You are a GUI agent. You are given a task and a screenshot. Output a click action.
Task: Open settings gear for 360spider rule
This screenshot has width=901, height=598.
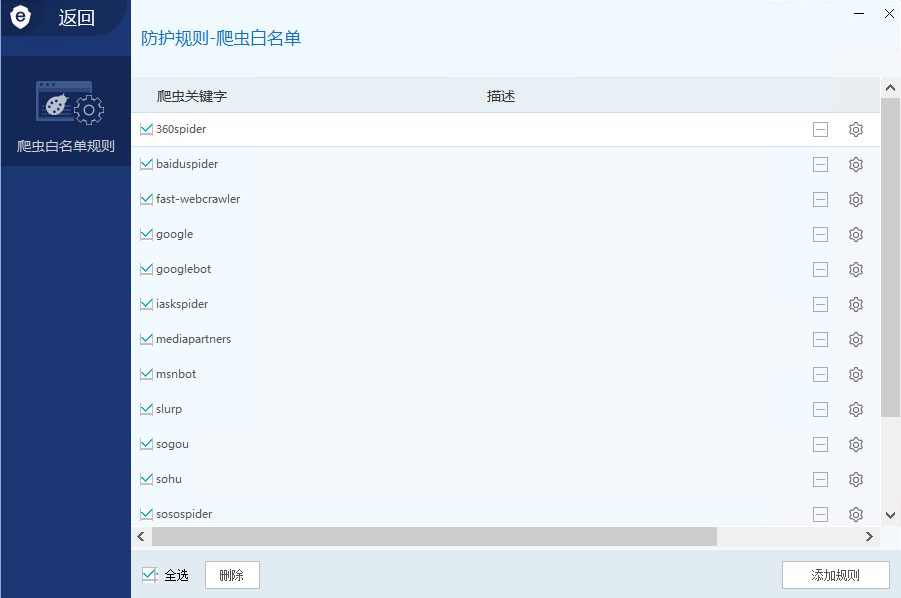pyautogui.click(x=855, y=129)
